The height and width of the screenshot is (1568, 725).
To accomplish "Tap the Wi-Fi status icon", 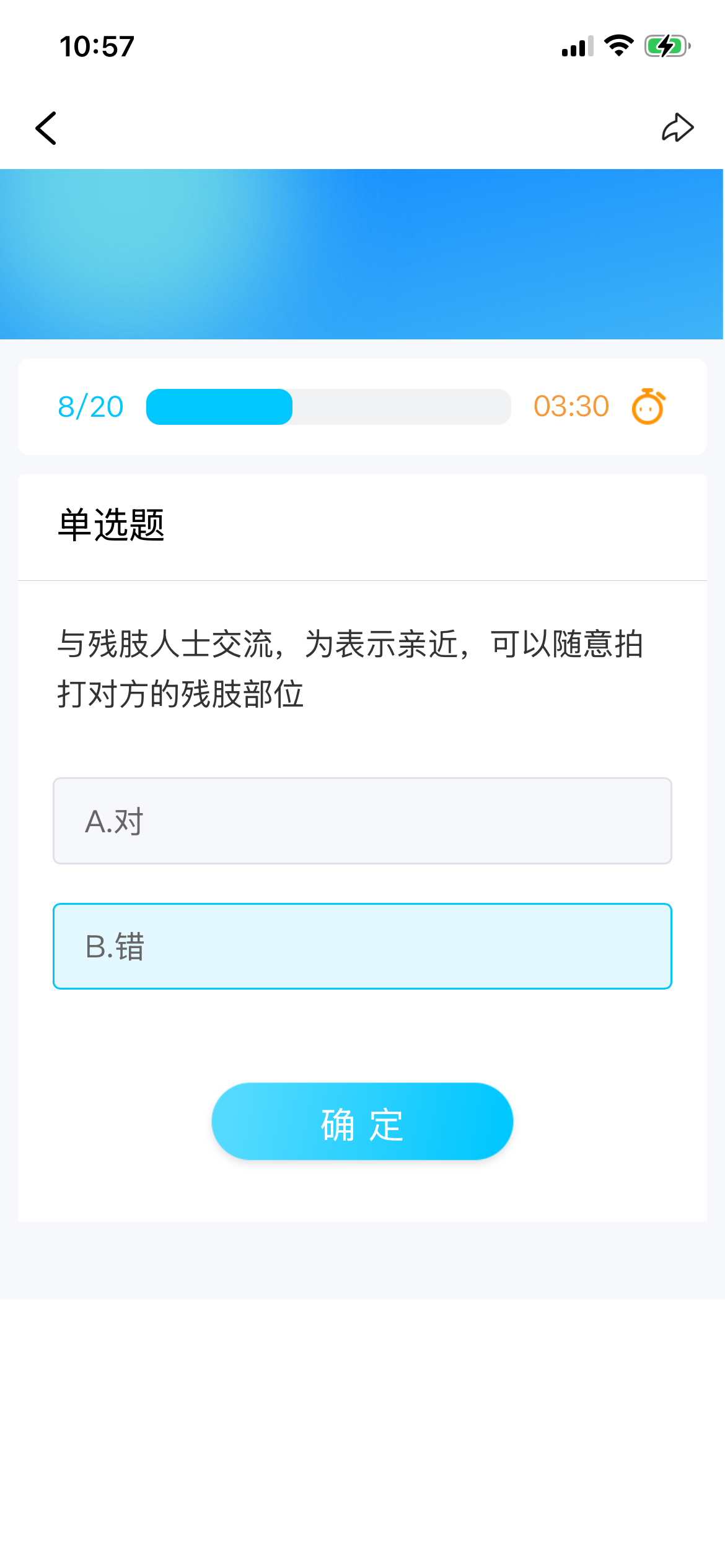I will 618,46.
